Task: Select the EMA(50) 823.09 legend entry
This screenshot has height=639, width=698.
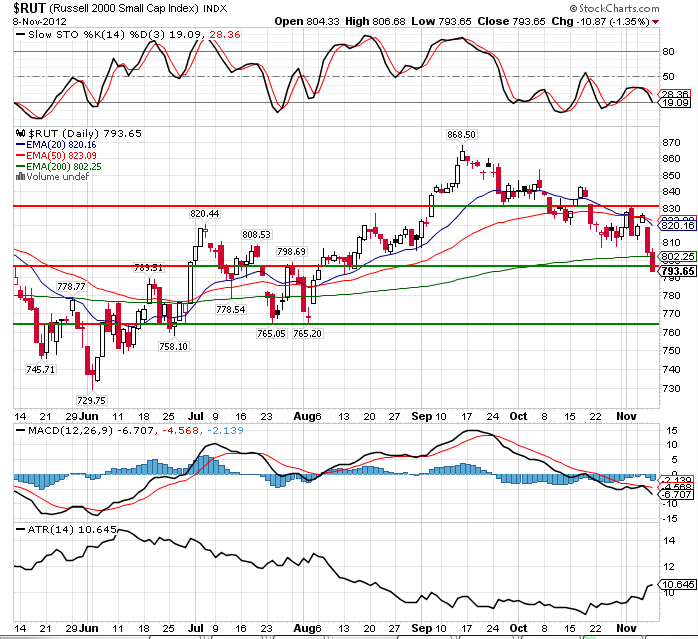Action: coord(56,155)
